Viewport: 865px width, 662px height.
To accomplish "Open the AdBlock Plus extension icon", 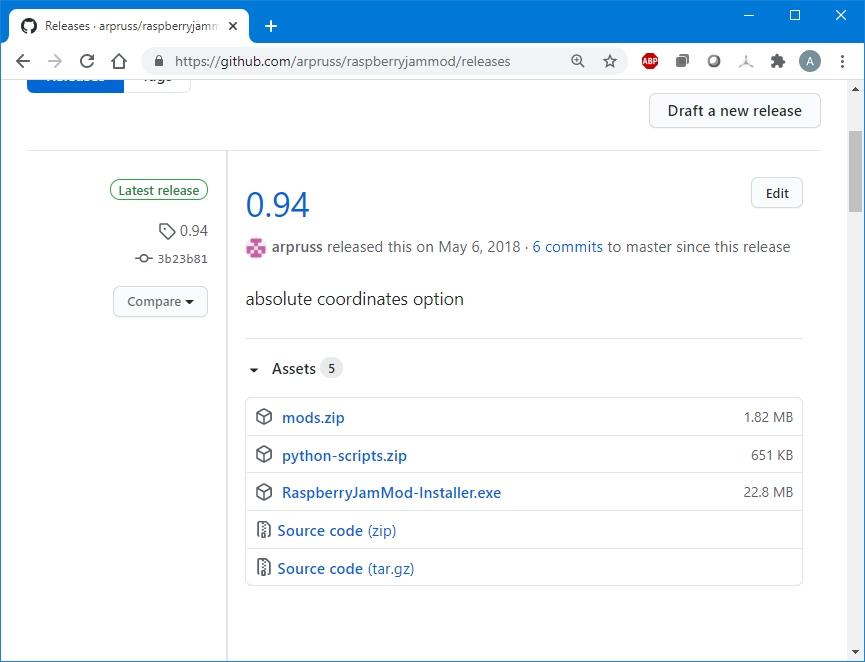I will [650, 61].
